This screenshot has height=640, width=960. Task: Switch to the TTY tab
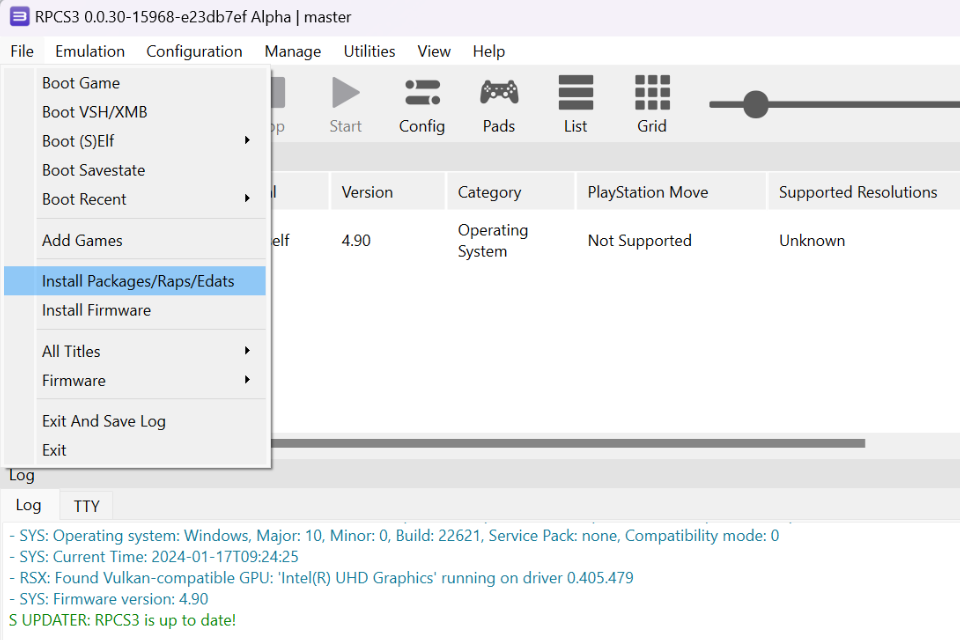tap(86, 506)
